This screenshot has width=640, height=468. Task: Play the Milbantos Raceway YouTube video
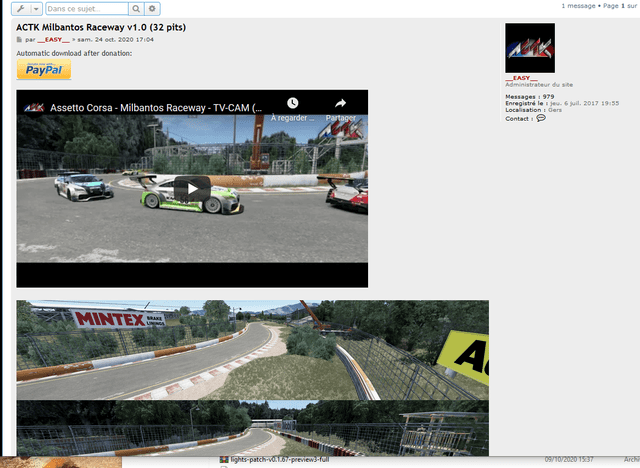(192, 188)
